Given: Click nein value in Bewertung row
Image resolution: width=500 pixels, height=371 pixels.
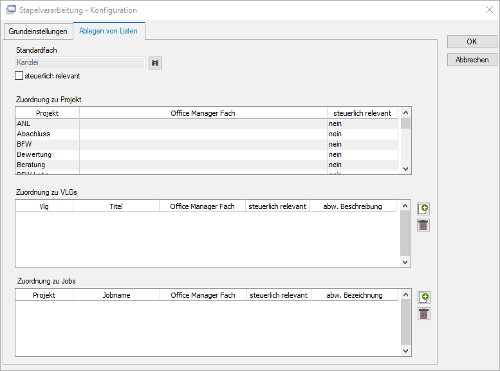Looking at the screenshot, I should 335,155.
